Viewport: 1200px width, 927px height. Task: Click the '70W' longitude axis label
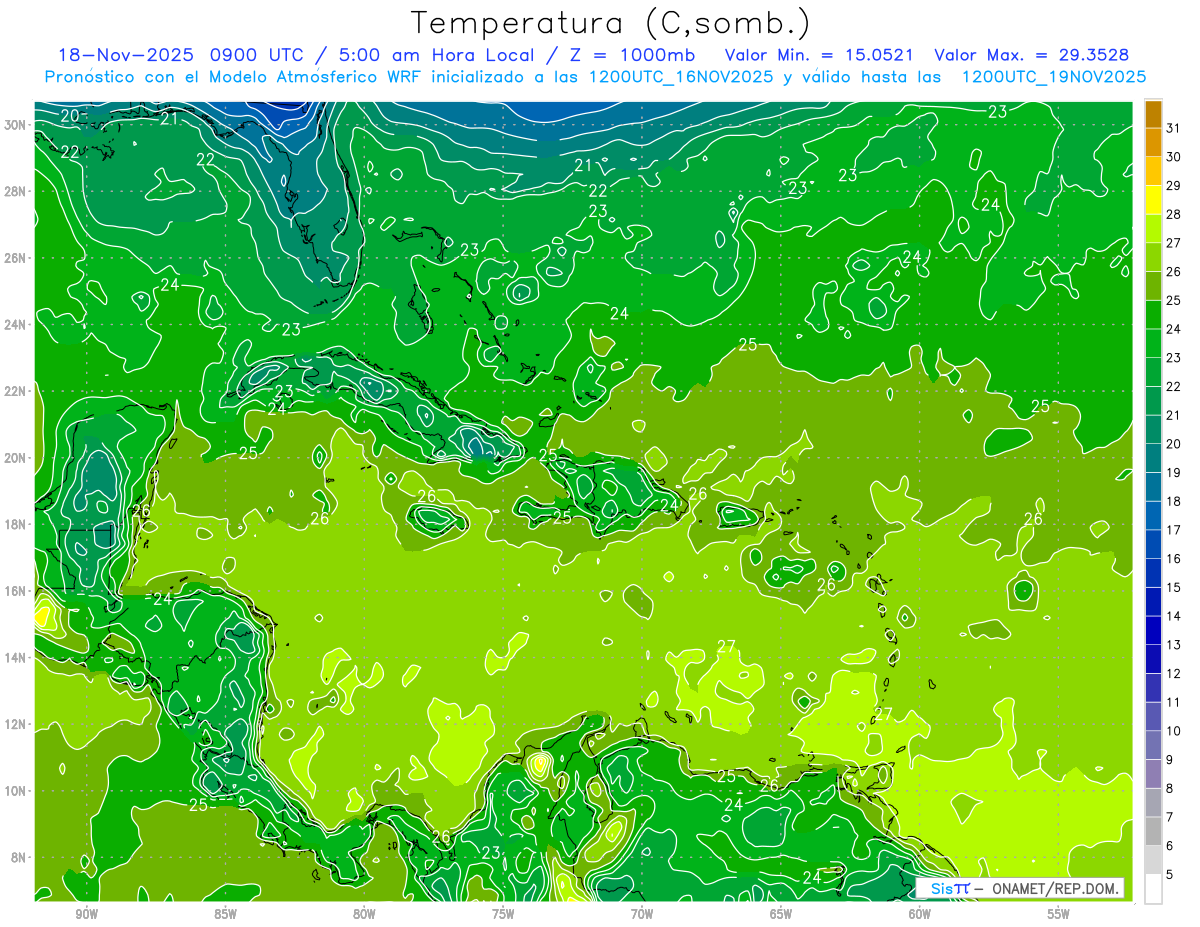click(x=642, y=914)
